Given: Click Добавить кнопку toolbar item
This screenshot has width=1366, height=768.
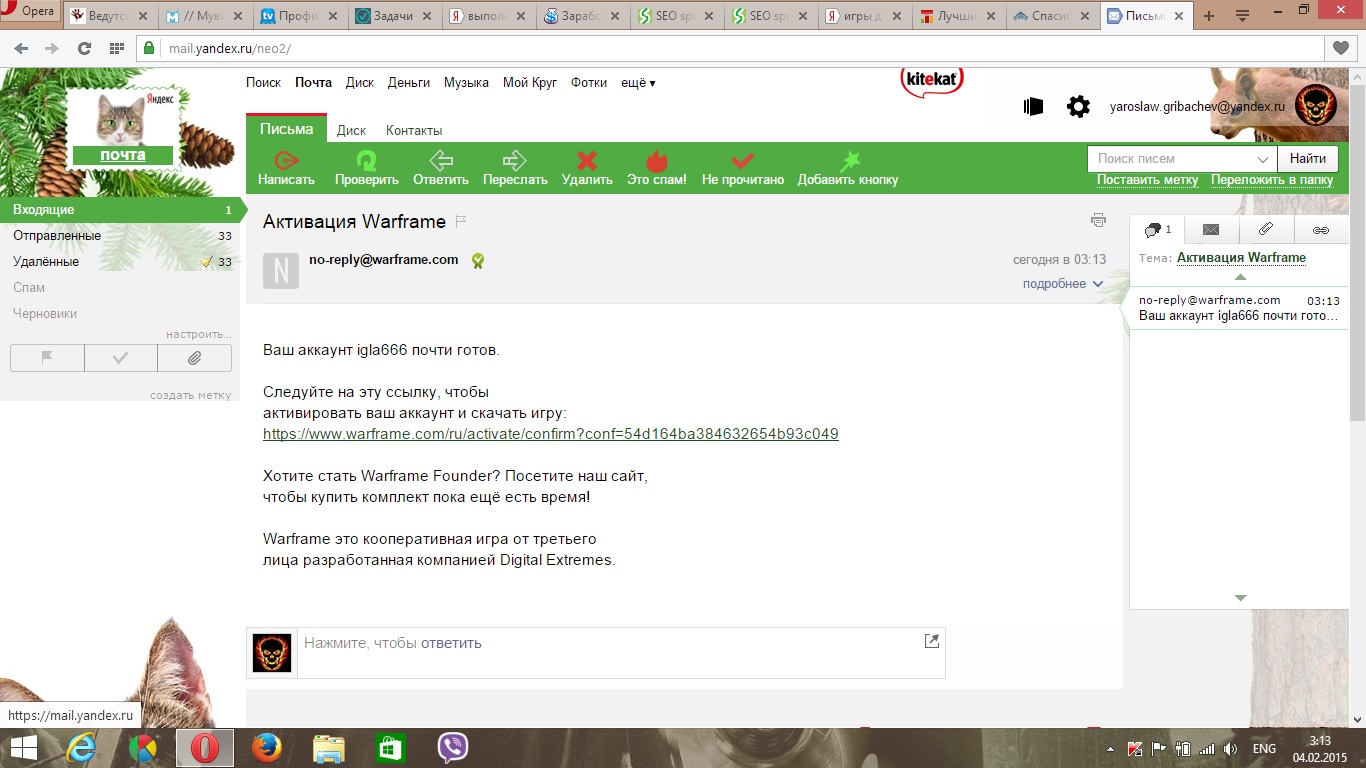Looking at the screenshot, I should coord(848,169).
